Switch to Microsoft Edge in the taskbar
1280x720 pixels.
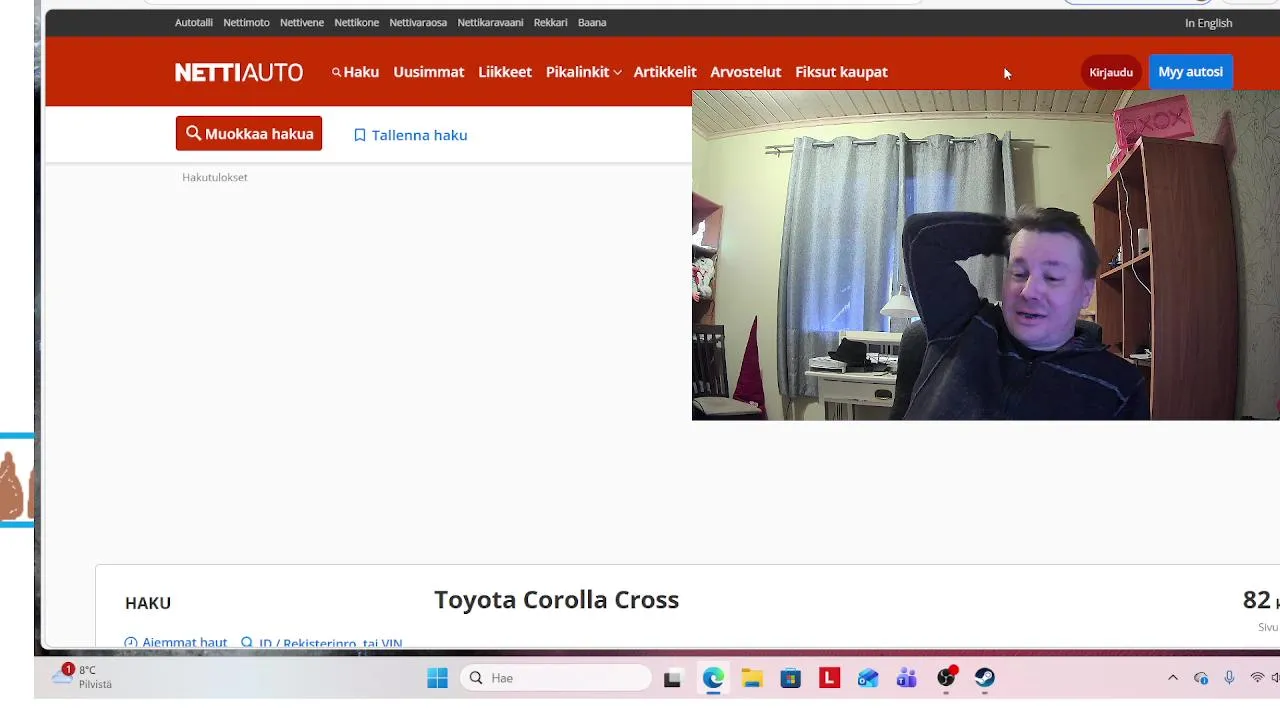713,678
